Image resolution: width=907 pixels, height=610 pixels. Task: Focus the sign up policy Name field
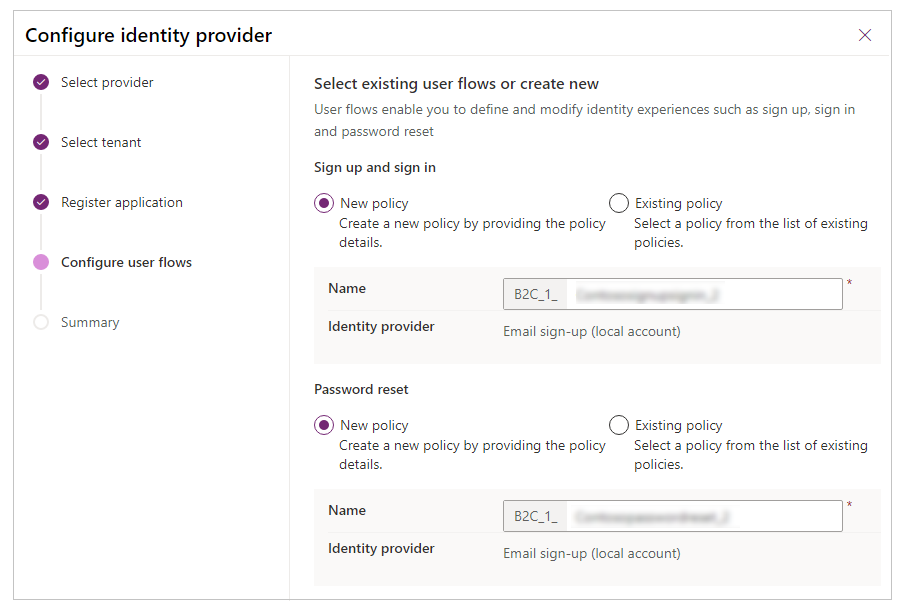coord(703,295)
